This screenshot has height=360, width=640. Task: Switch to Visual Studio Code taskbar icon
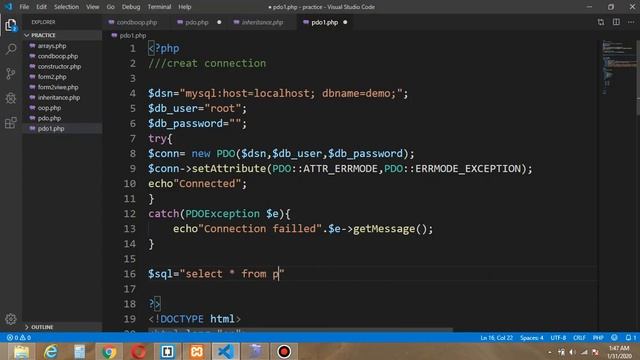pyautogui.click(x=226, y=351)
